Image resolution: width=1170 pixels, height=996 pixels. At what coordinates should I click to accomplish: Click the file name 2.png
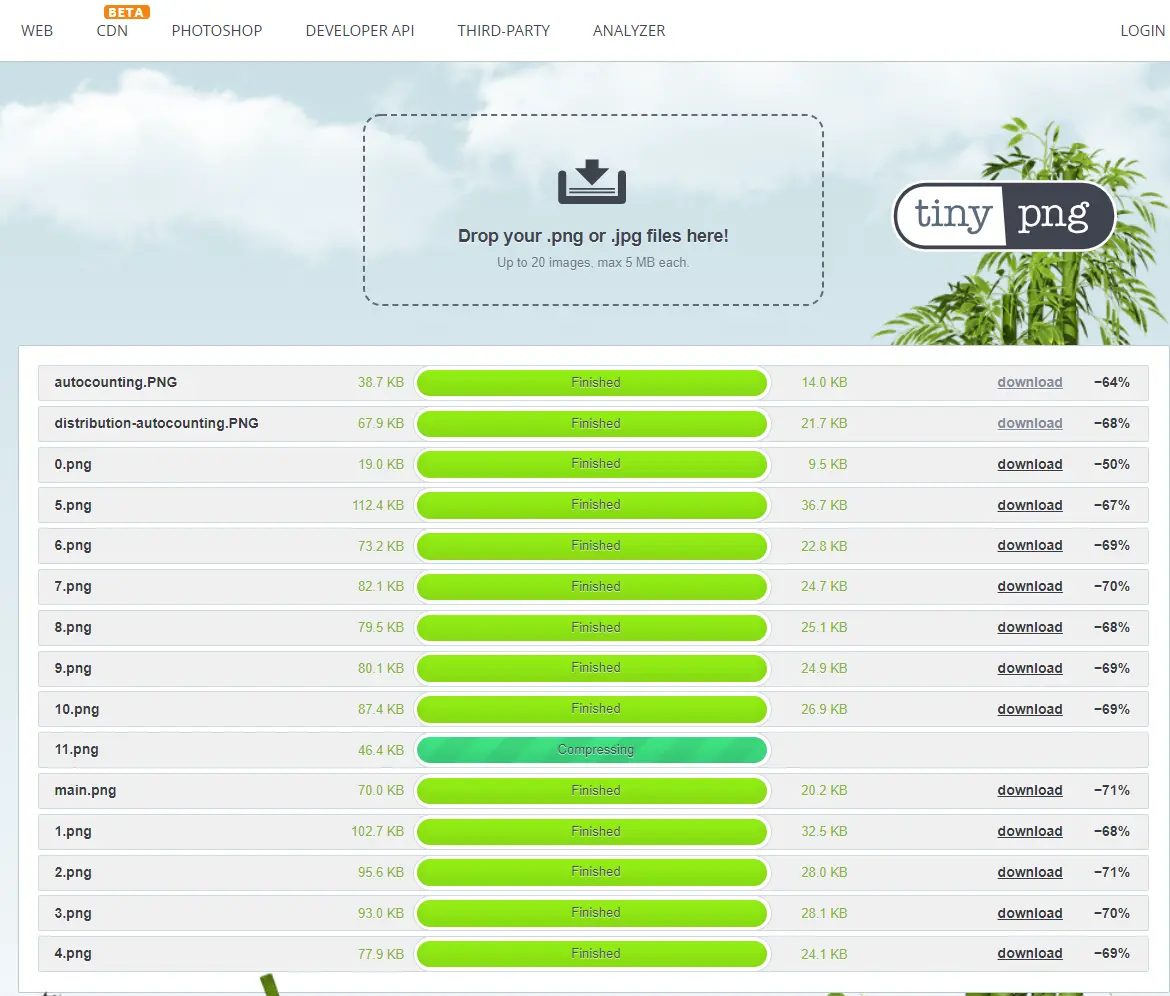tap(72, 872)
